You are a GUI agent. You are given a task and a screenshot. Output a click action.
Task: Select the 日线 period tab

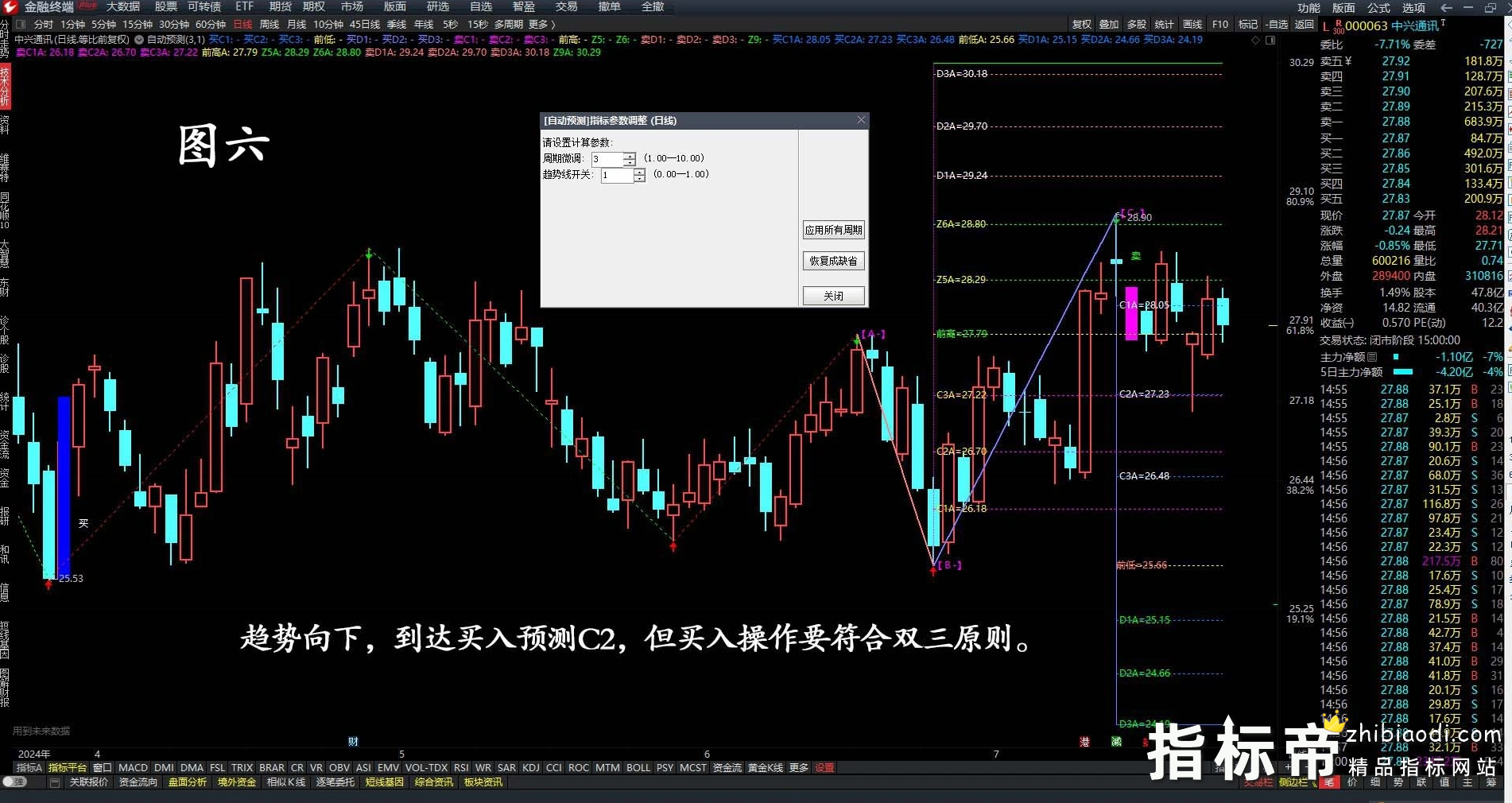coord(242,25)
